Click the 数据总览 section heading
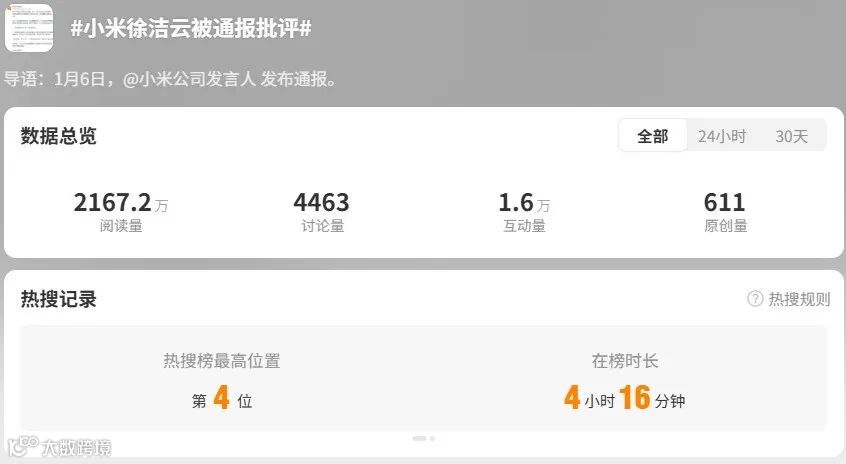The width and height of the screenshot is (846, 464). [58, 135]
